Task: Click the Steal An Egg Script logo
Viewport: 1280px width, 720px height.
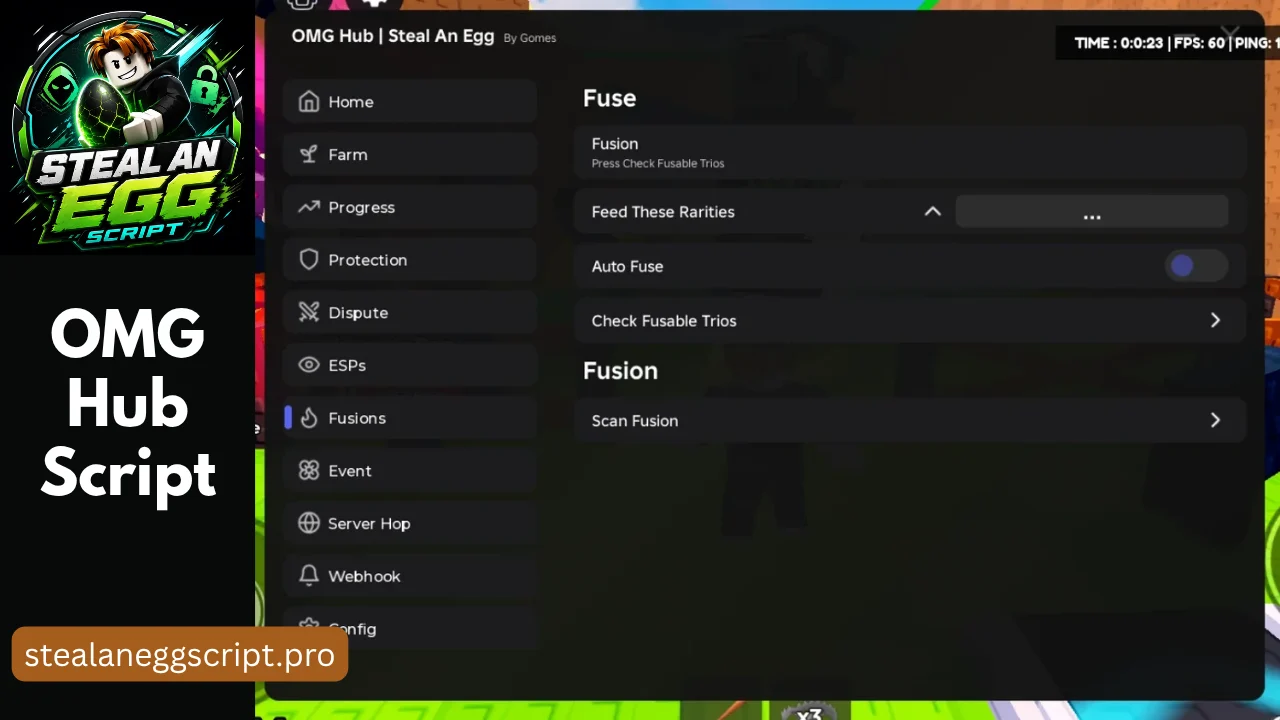Action: (x=127, y=127)
